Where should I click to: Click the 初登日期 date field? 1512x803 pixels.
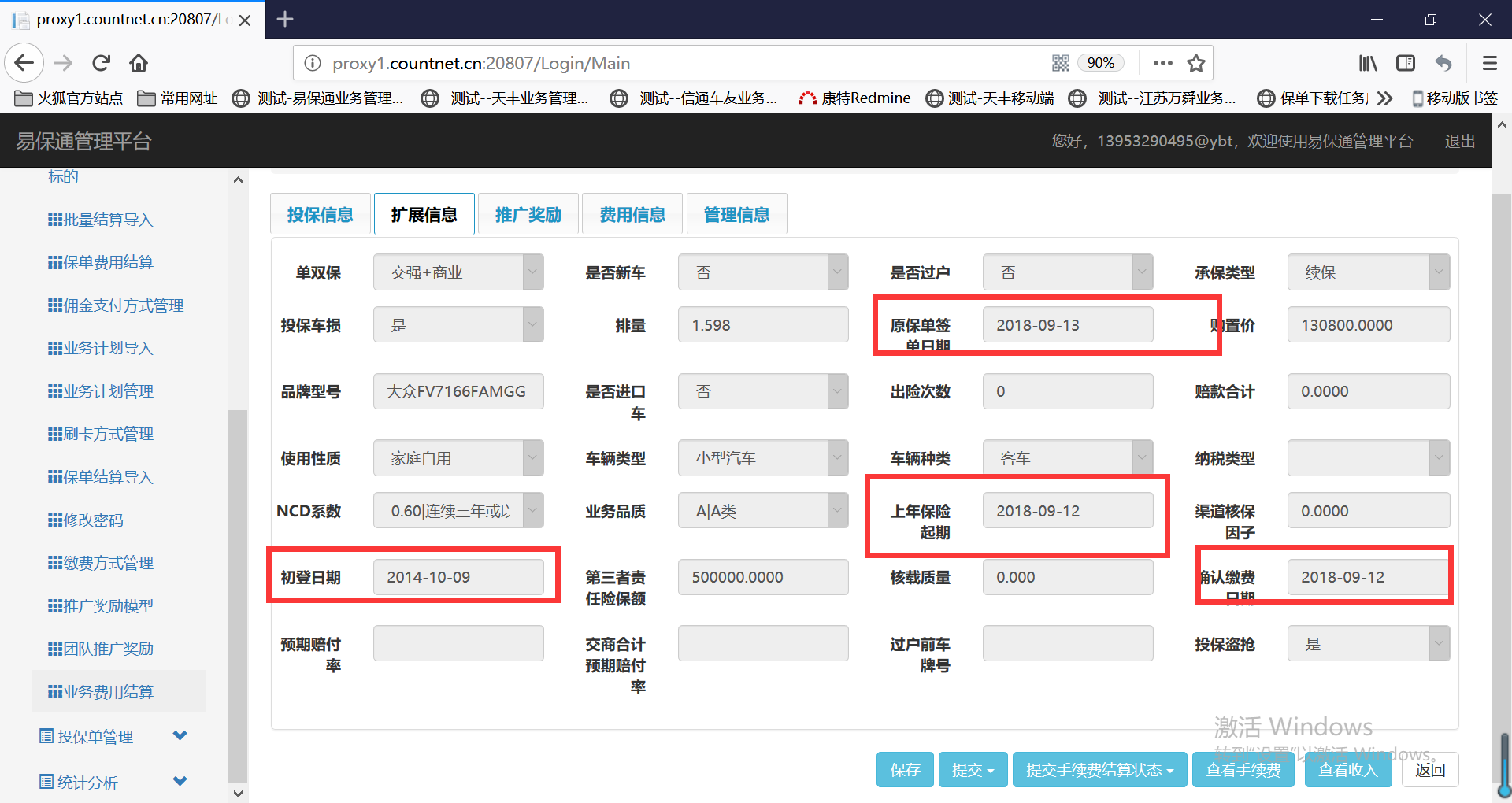458,577
